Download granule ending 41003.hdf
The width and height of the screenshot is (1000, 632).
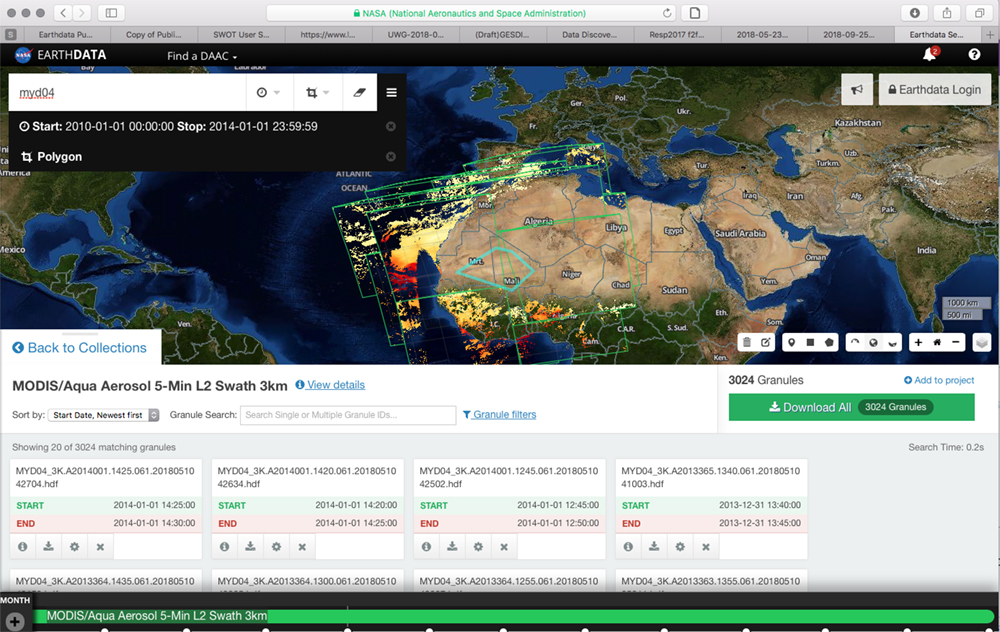[x=654, y=547]
